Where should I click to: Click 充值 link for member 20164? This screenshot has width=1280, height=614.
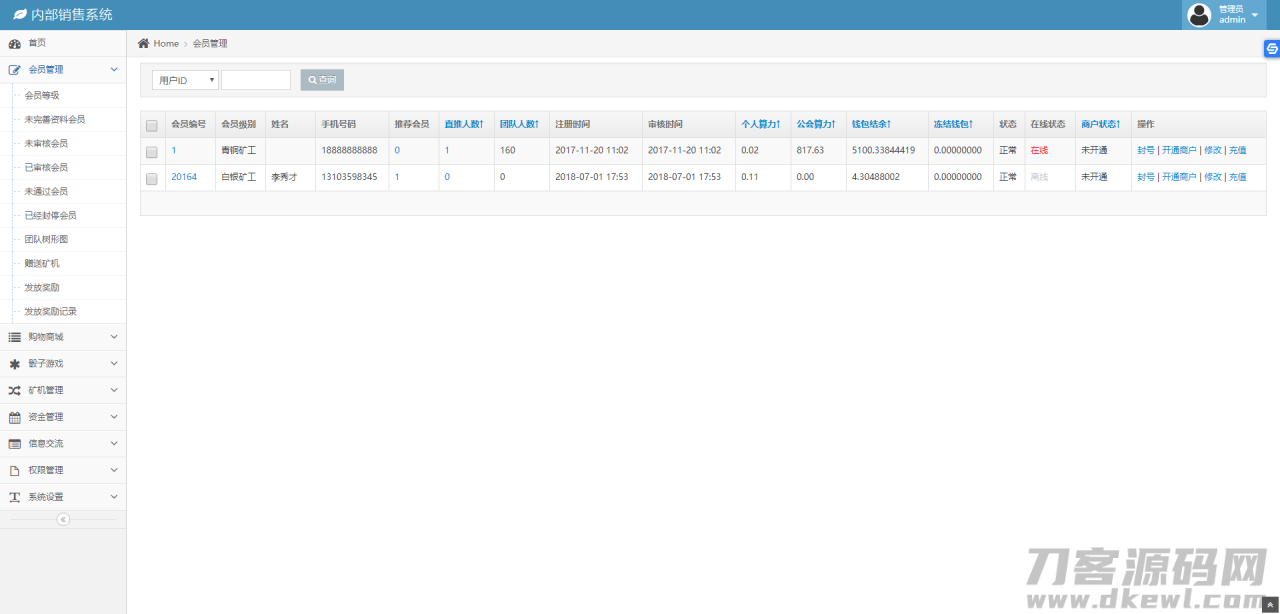[1237, 177]
